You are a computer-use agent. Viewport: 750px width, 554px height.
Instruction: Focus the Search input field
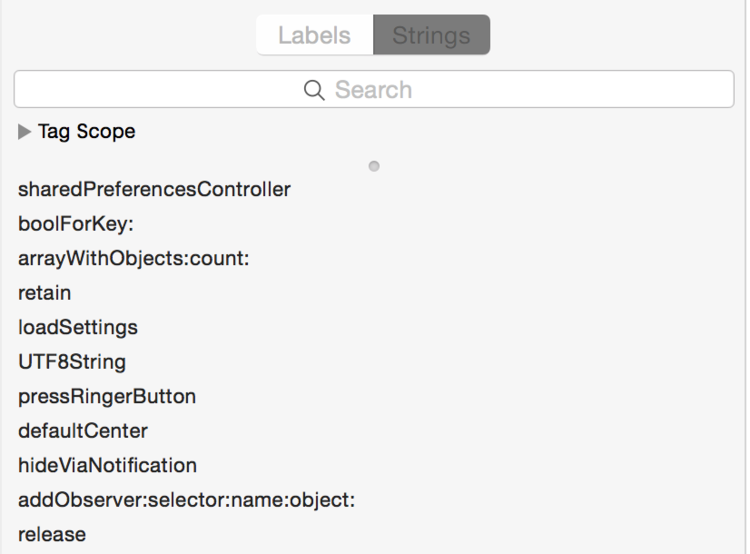374,89
